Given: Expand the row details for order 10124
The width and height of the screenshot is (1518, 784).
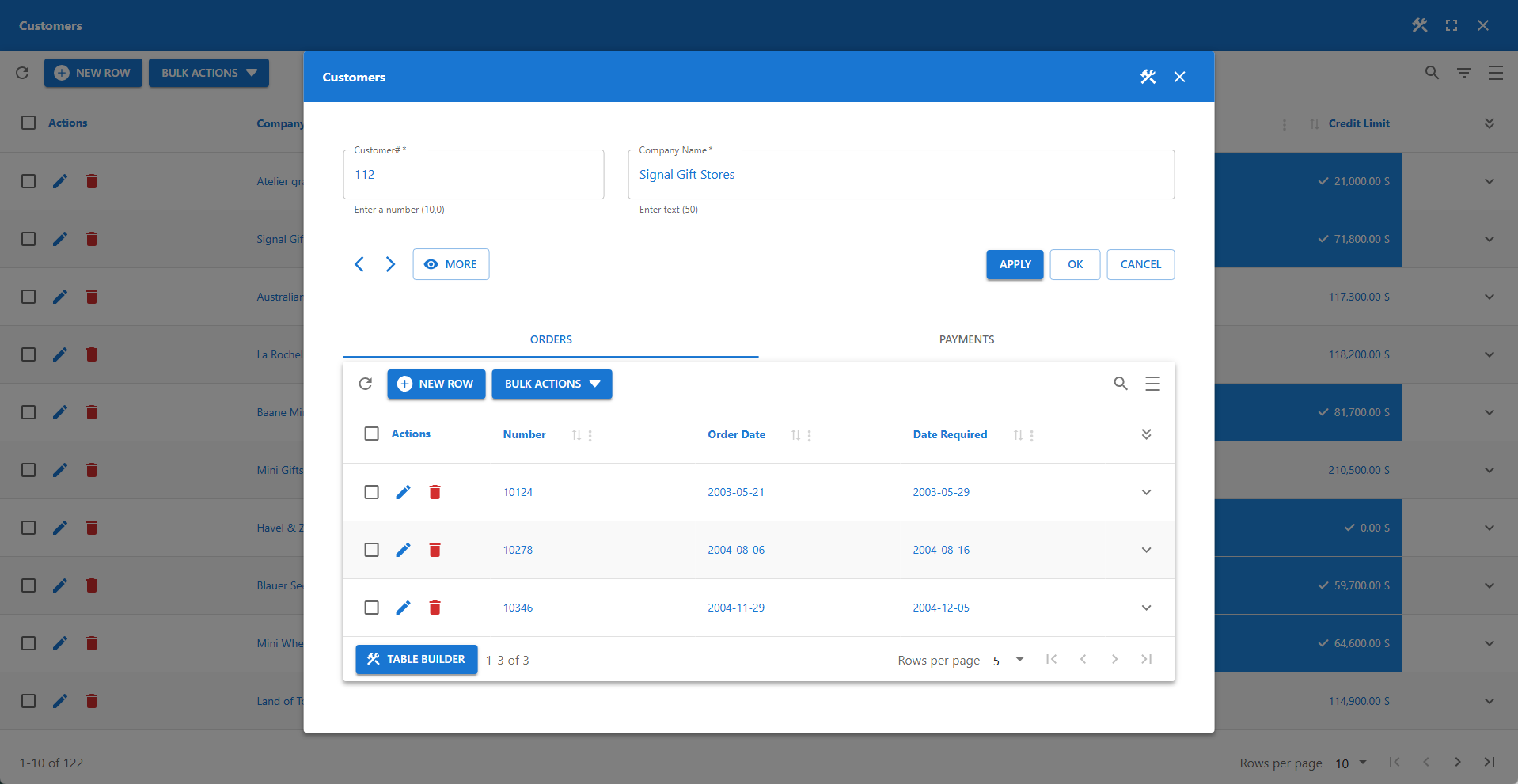Looking at the screenshot, I should [1145, 491].
